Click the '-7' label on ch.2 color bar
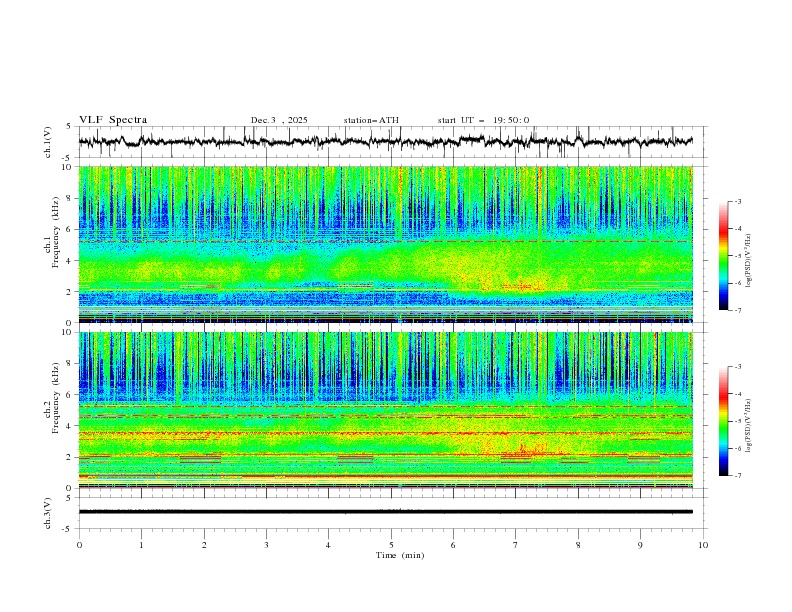The height and width of the screenshot is (612, 792). (737, 475)
